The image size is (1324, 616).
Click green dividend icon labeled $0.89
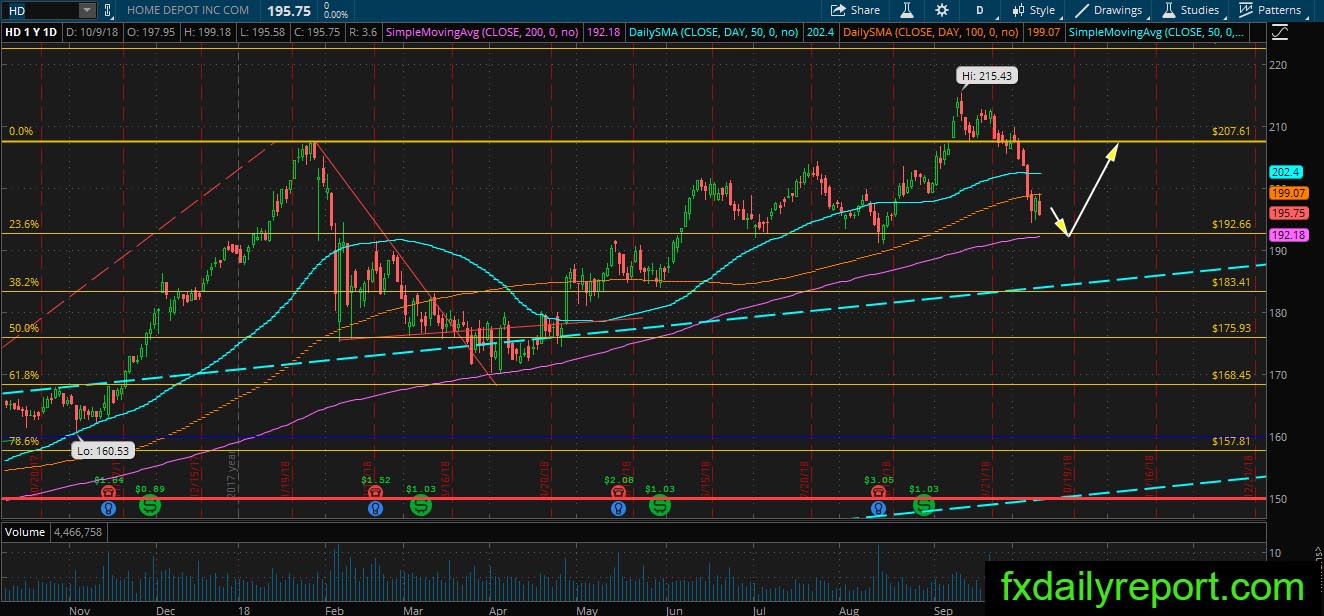click(150, 506)
